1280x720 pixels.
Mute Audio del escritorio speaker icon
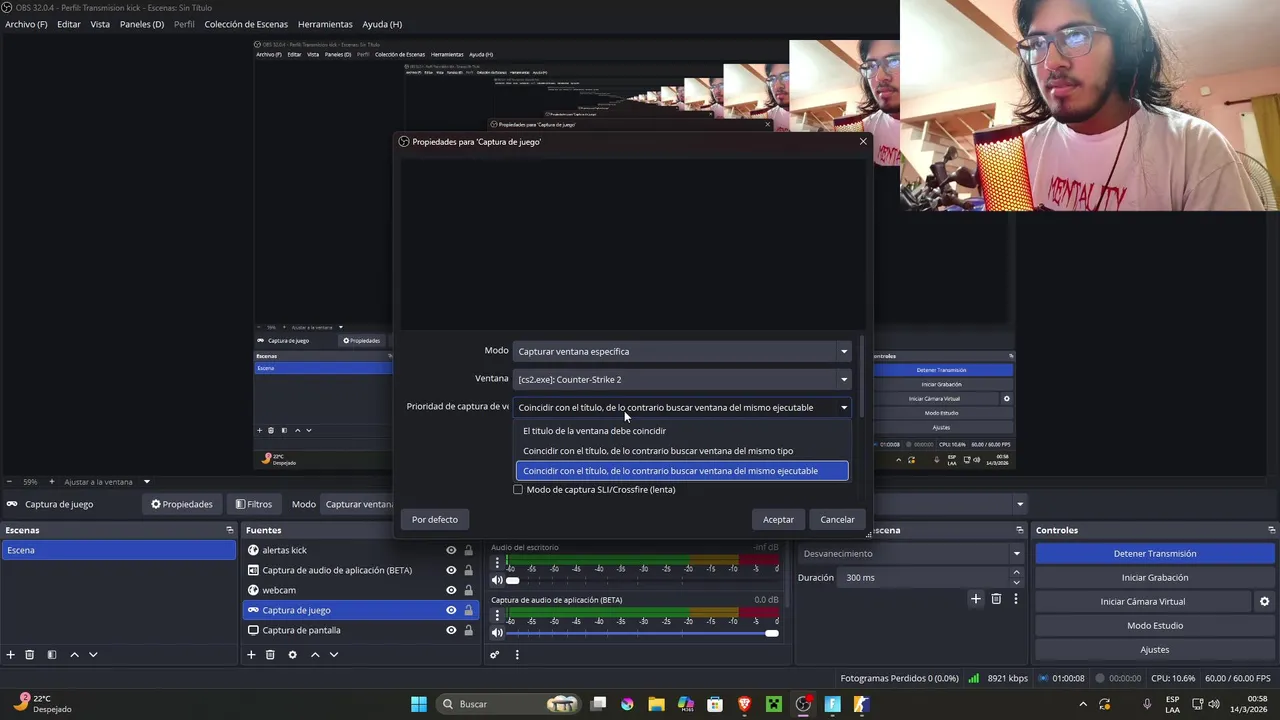click(x=497, y=580)
